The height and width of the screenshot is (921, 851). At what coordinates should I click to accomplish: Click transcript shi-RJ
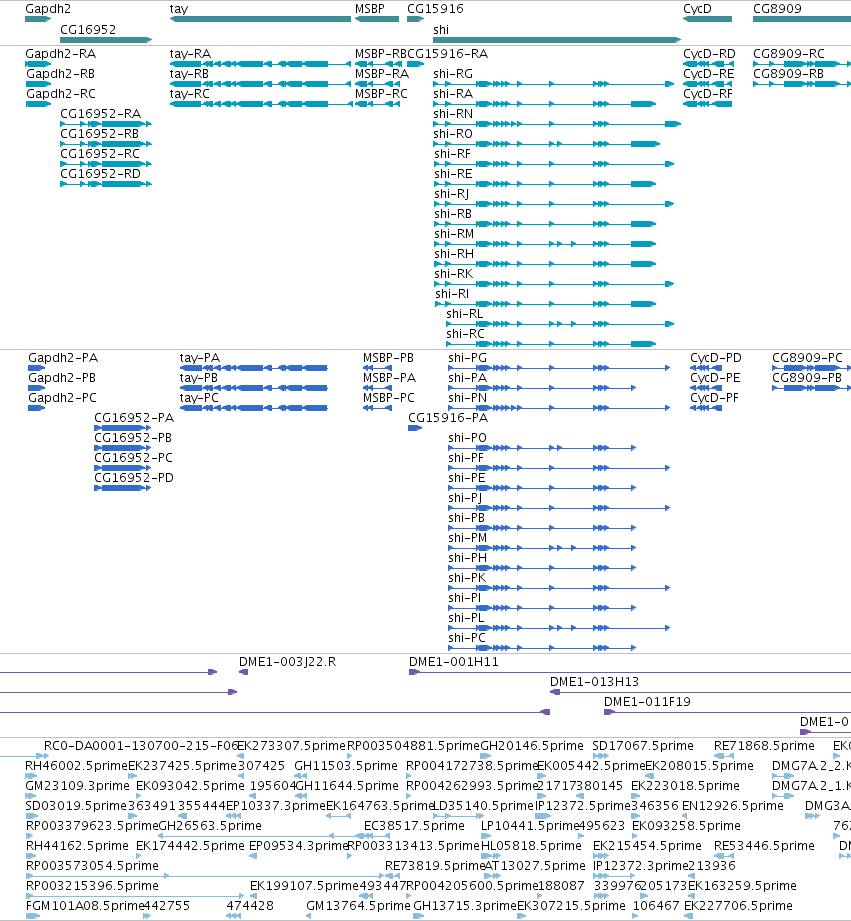452,194
